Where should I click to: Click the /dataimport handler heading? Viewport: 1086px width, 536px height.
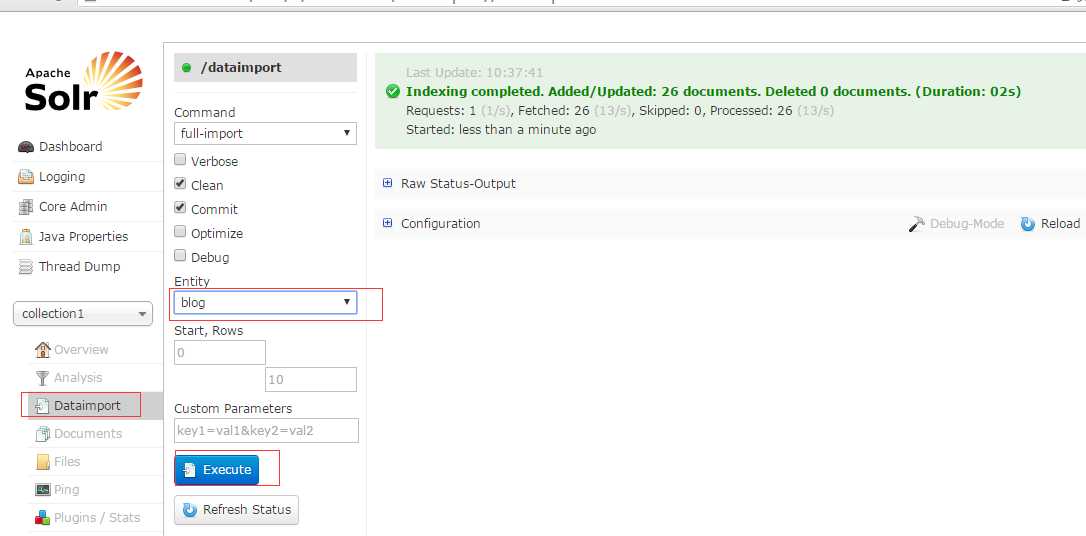point(265,68)
